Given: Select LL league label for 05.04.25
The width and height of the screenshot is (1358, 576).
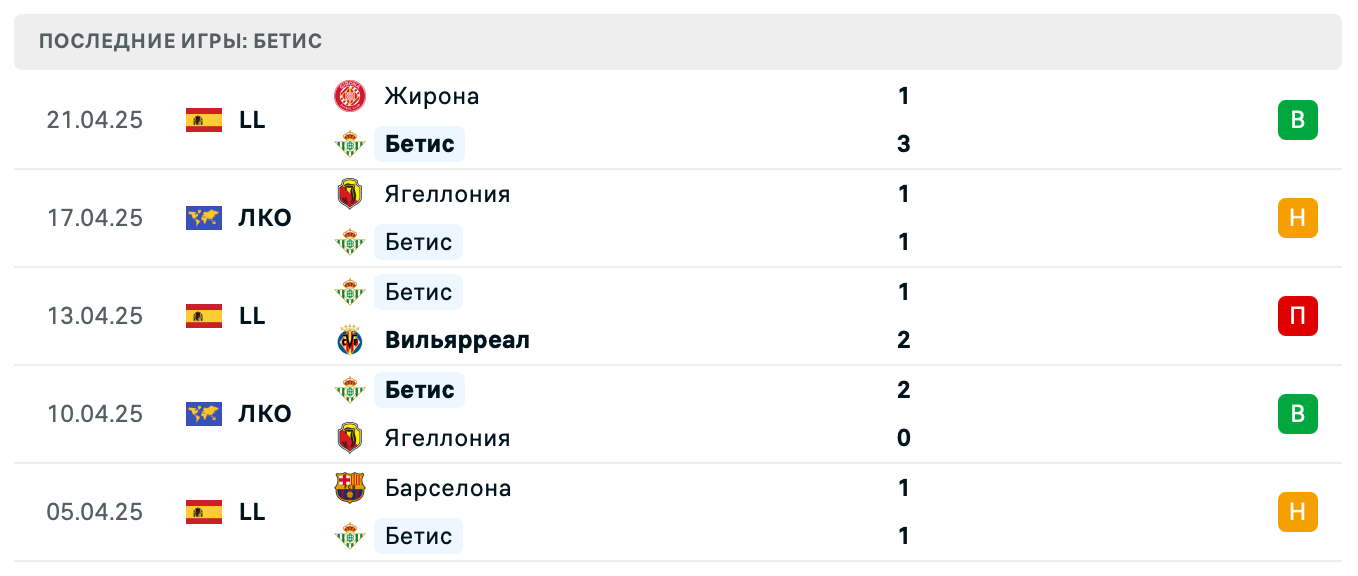Looking at the screenshot, I should [252, 512].
